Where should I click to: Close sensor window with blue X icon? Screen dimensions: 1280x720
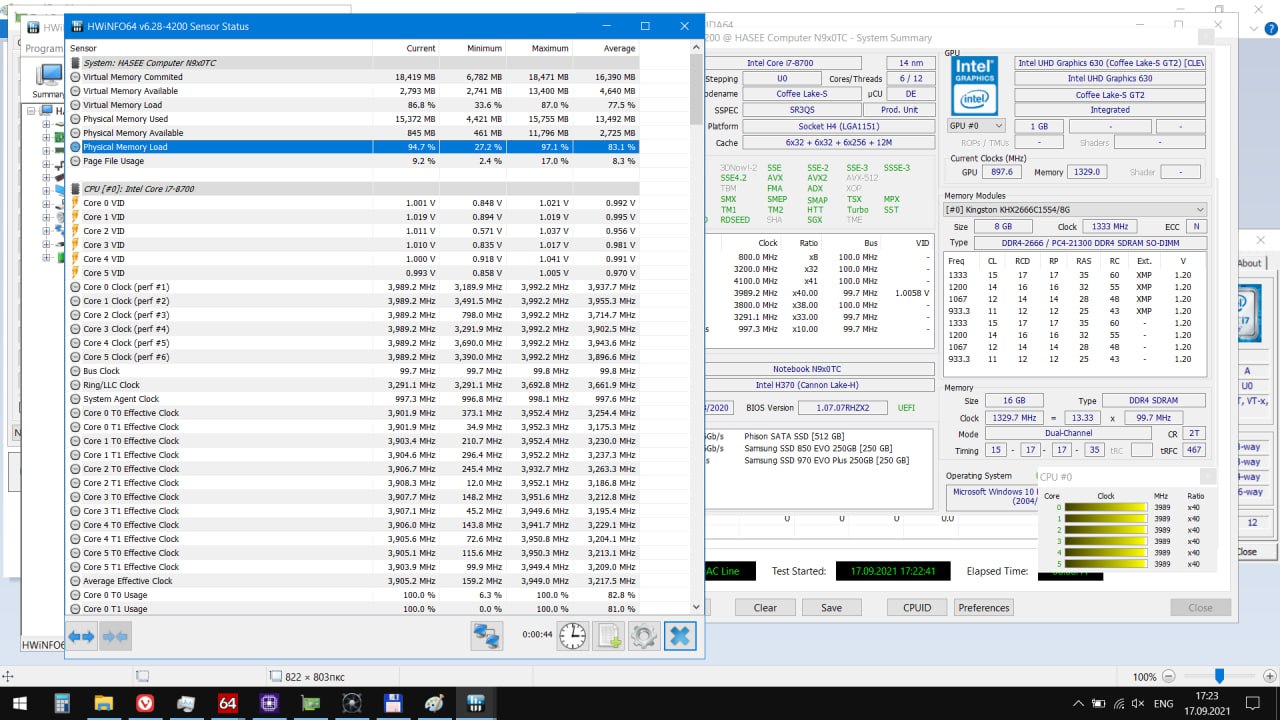coord(680,636)
